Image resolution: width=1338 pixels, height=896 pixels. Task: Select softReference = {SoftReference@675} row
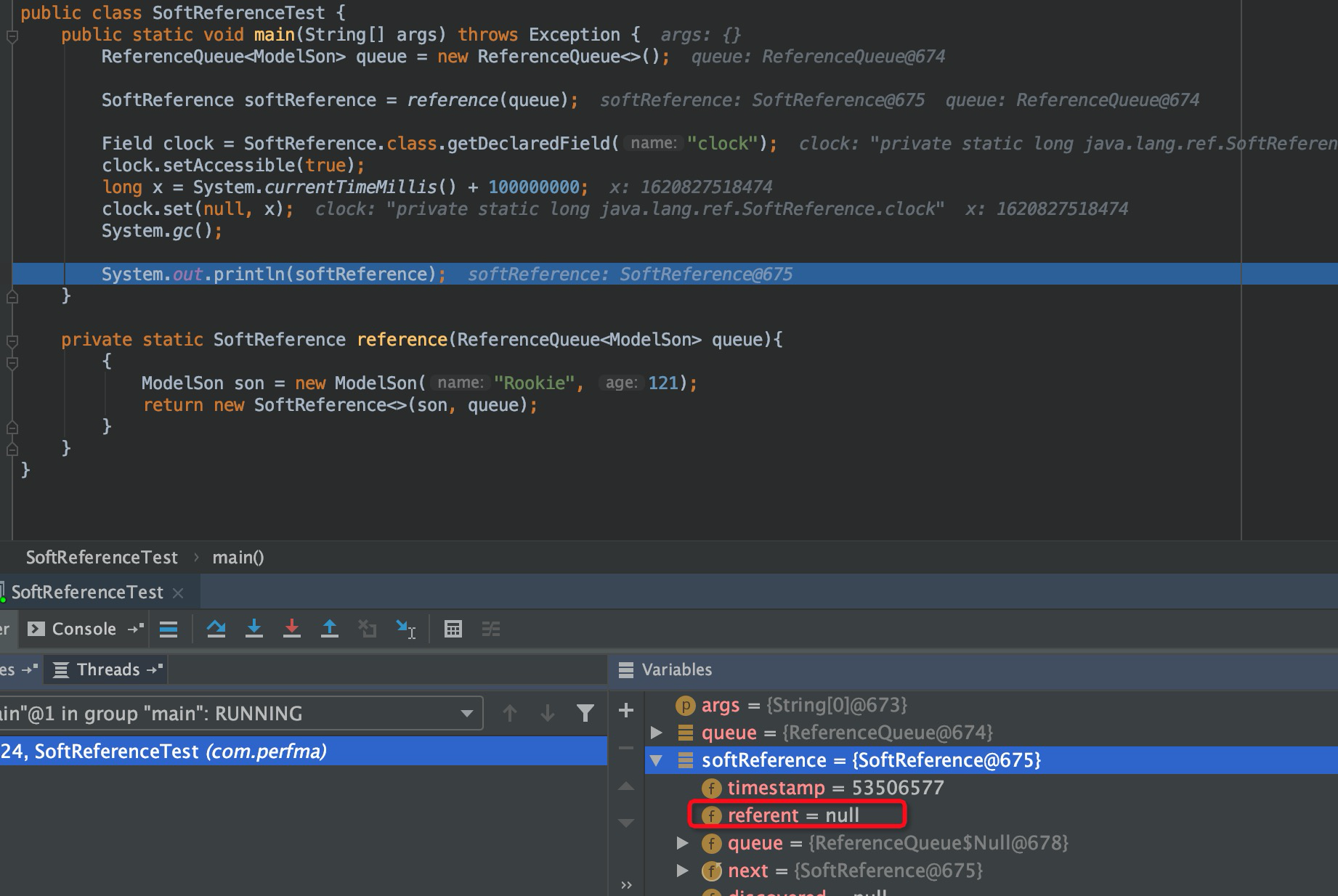tap(992, 760)
